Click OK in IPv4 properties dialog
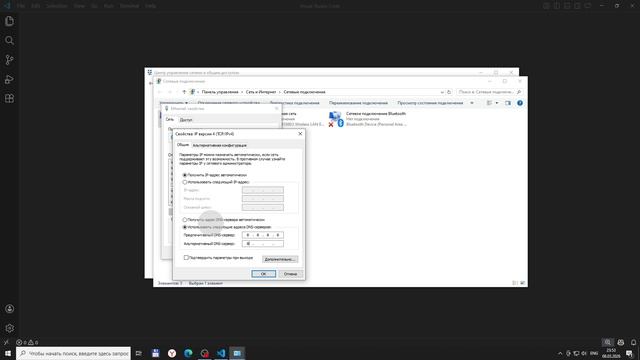Image resolution: width=640 pixels, height=360 pixels. pyautogui.click(x=263, y=274)
